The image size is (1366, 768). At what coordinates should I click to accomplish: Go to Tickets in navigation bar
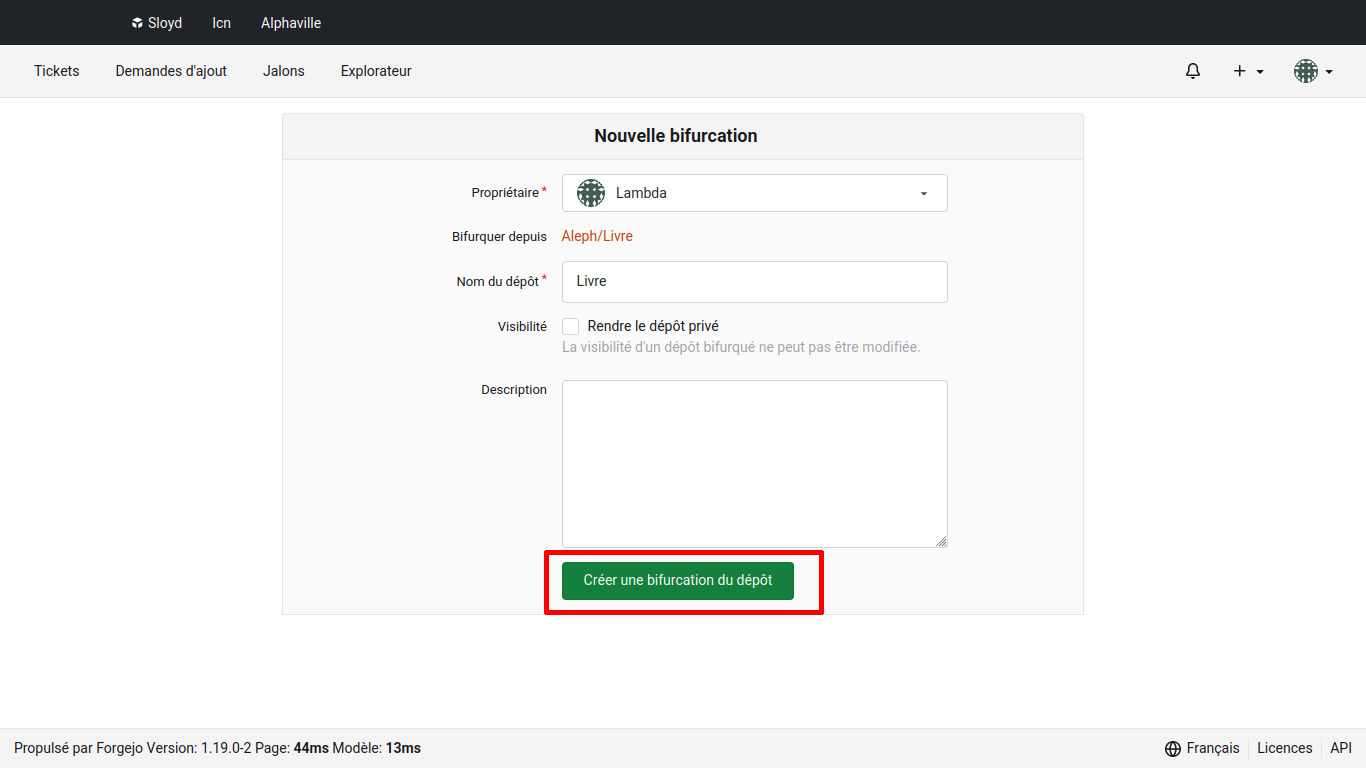point(57,71)
